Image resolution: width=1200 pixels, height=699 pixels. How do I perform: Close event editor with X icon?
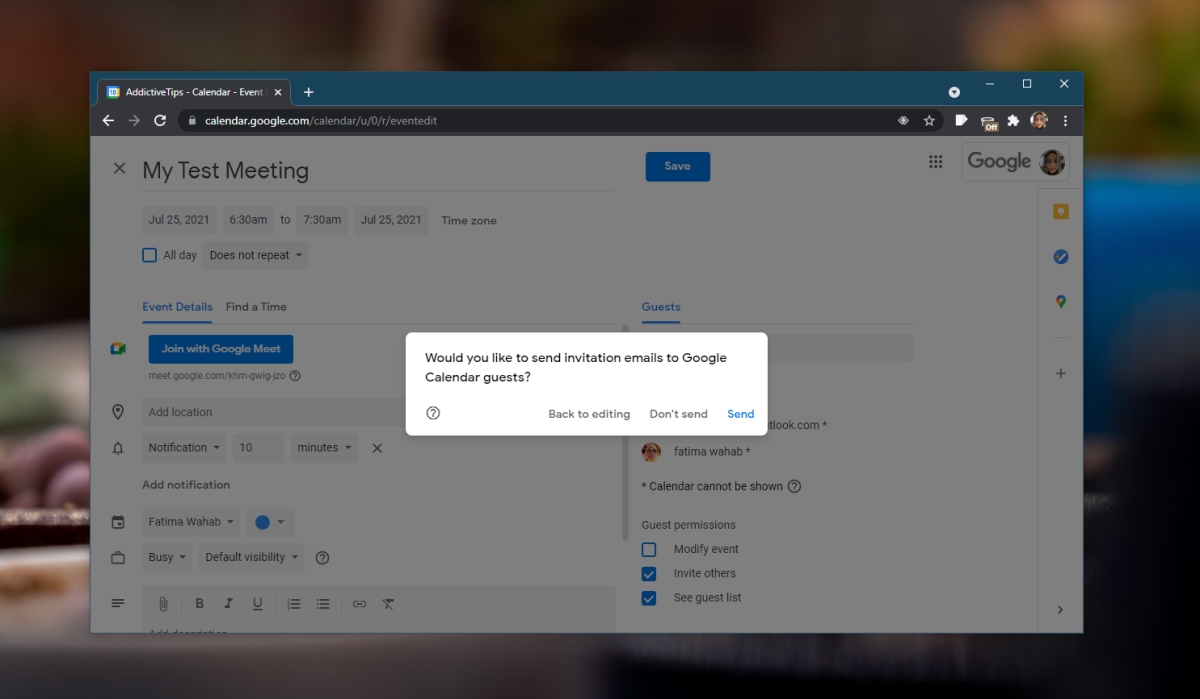[120, 168]
